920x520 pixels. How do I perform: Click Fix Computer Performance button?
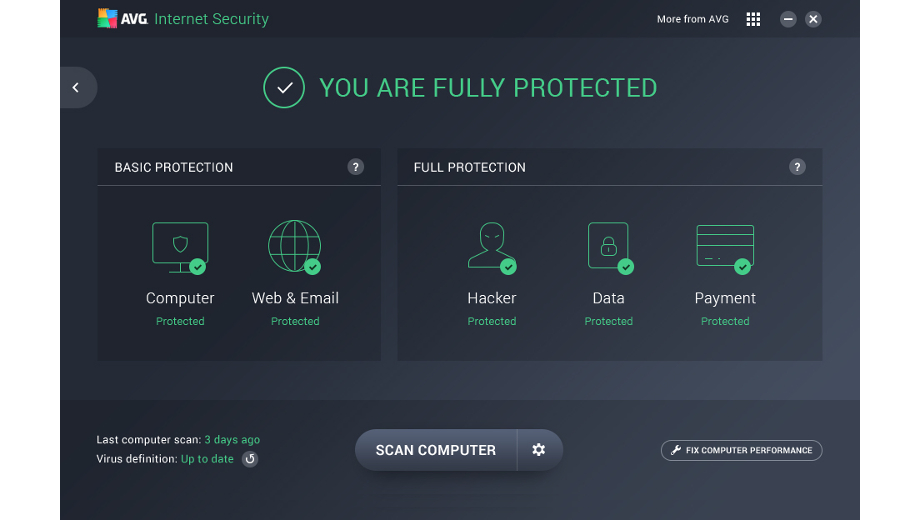pyautogui.click(x=741, y=450)
